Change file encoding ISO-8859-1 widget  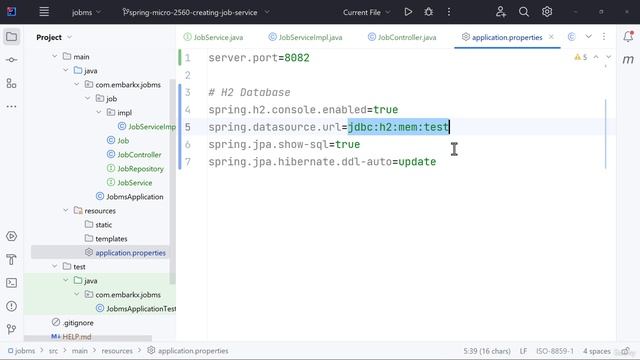555,351
